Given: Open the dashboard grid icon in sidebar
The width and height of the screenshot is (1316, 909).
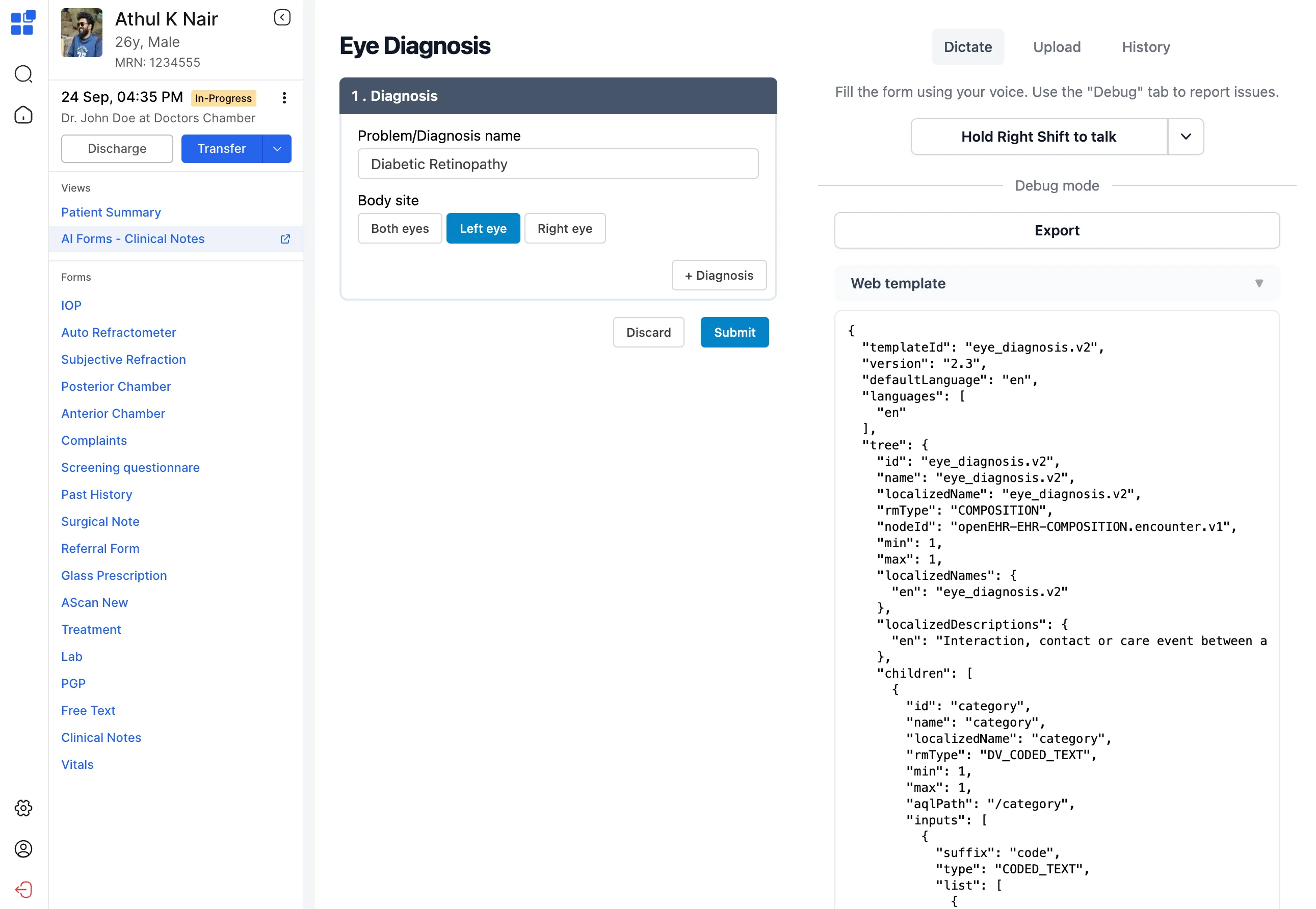Looking at the screenshot, I should (x=23, y=23).
